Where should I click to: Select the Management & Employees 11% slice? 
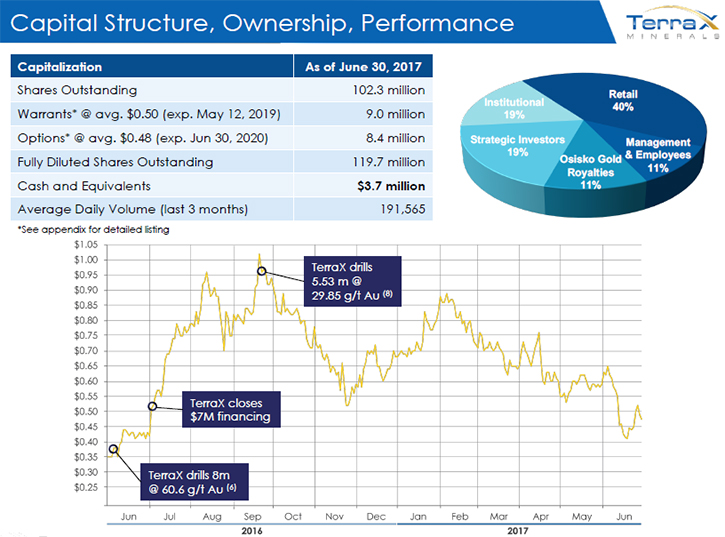658,155
